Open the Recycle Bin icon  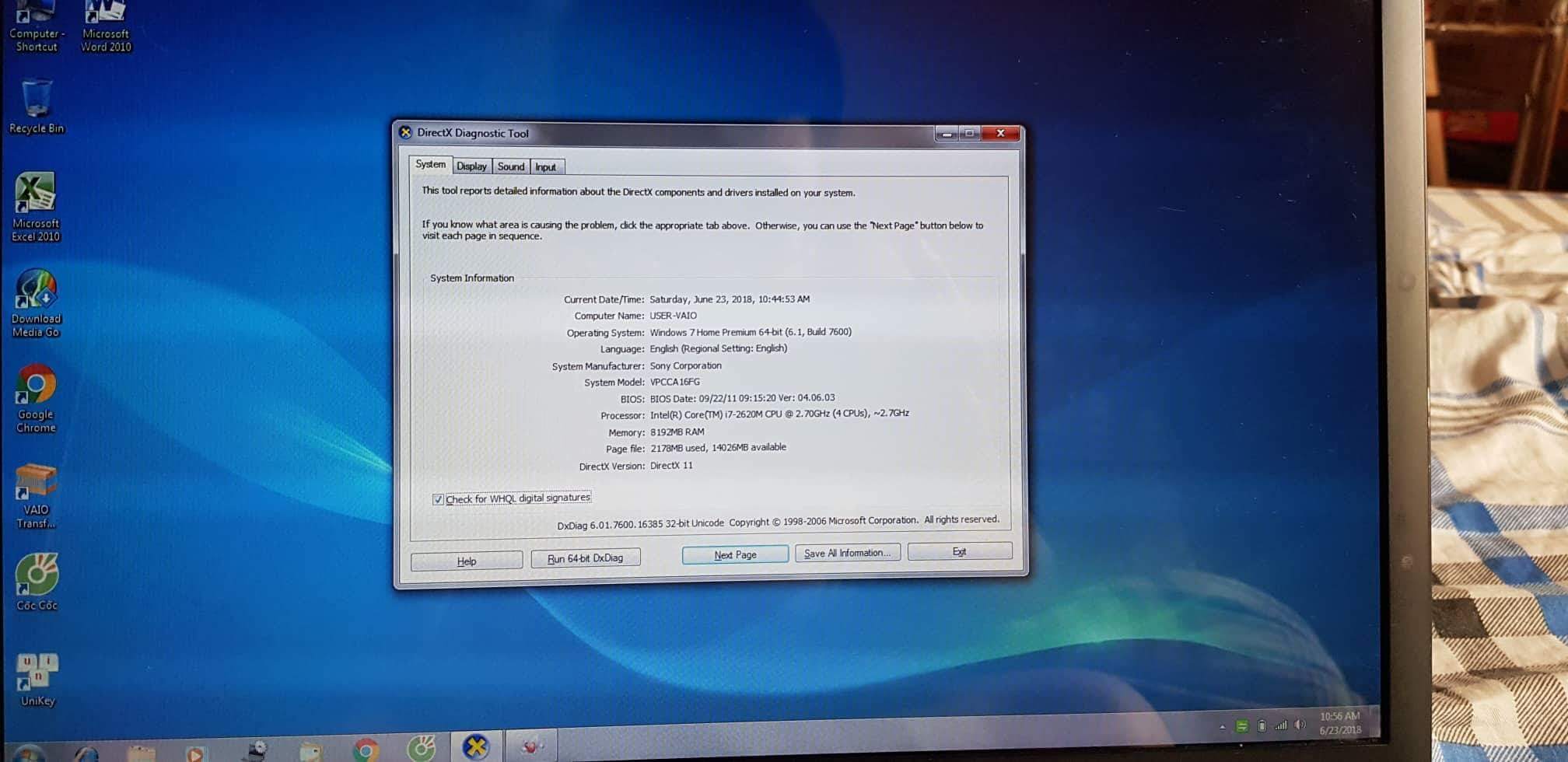[36, 107]
